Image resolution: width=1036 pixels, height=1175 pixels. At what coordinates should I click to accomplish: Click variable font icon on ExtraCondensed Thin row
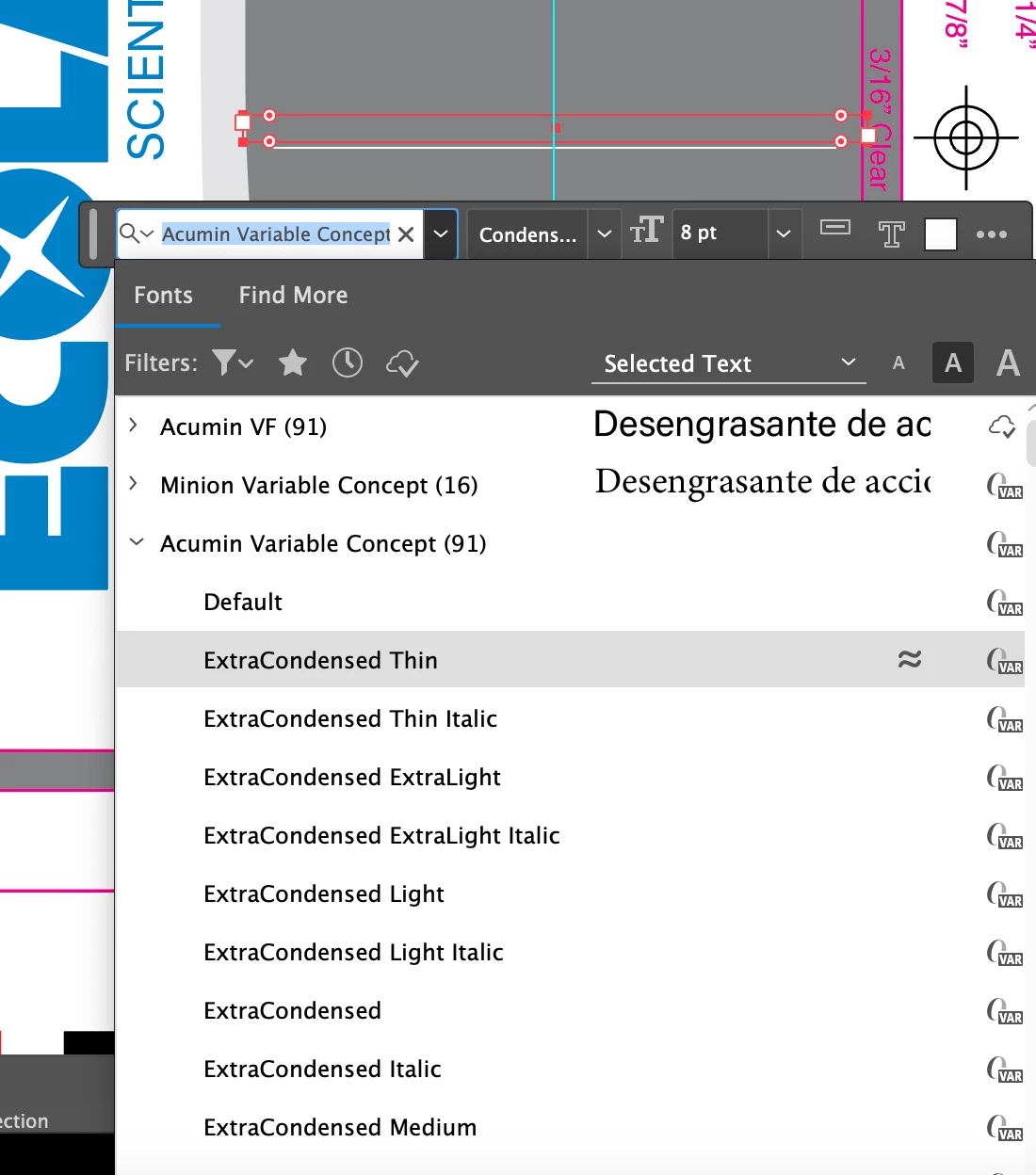pos(1004,661)
